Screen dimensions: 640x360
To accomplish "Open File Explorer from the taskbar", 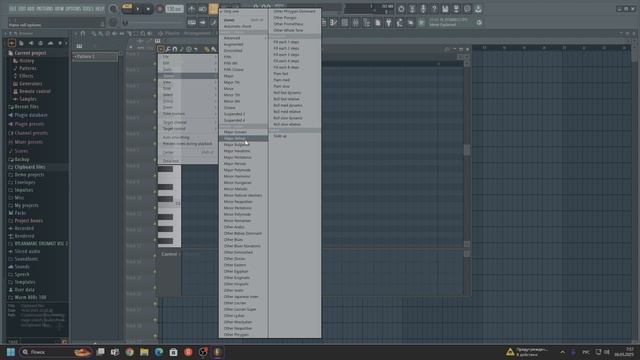I will click(x=144, y=352).
